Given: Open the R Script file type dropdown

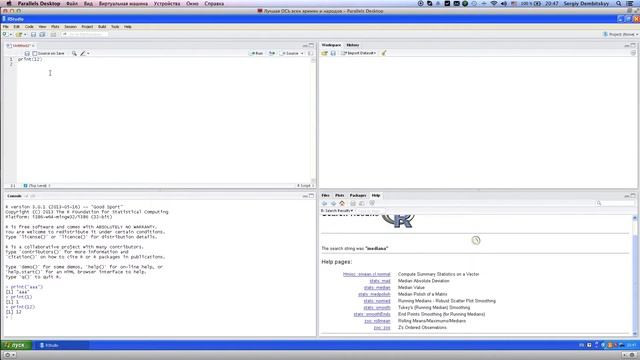Looking at the screenshot, I should pos(305,186).
